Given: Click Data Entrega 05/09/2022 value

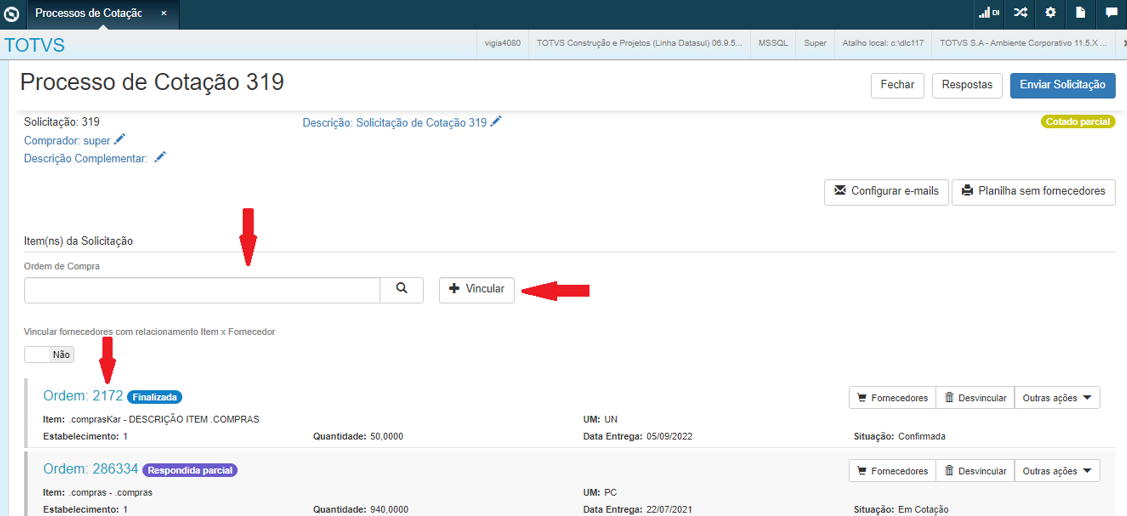Looking at the screenshot, I should [669, 436].
